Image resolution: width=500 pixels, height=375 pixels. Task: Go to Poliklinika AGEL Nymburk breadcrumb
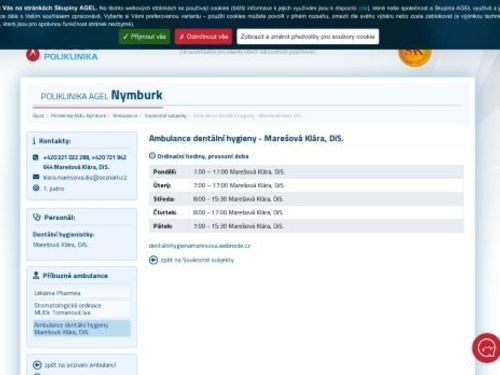point(78,116)
